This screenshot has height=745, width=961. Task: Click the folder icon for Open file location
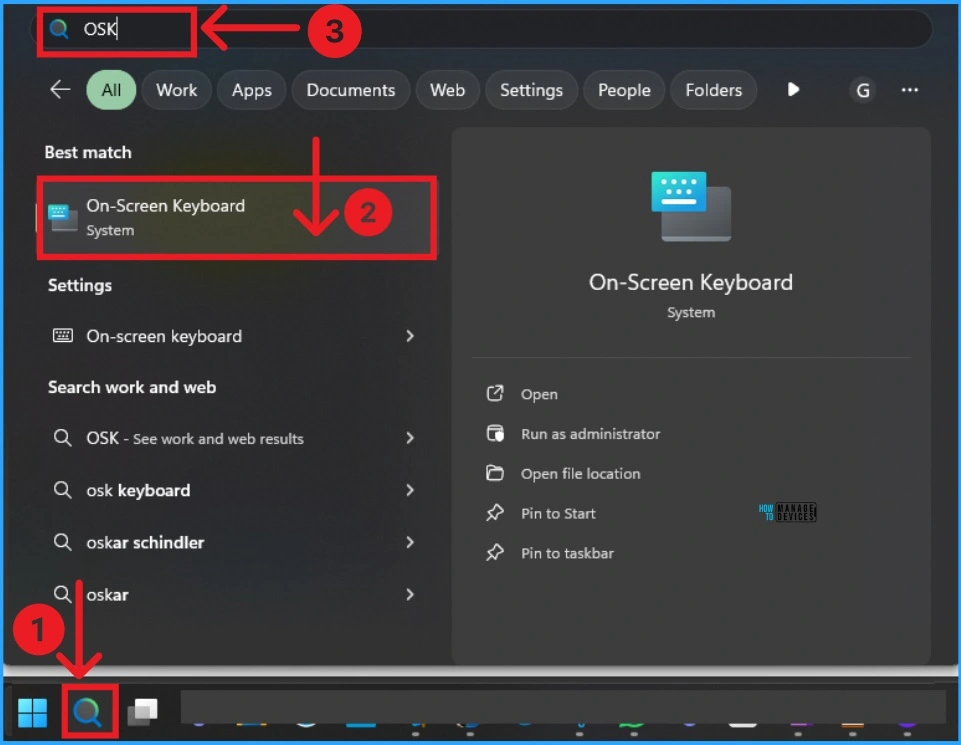[495, 473]
